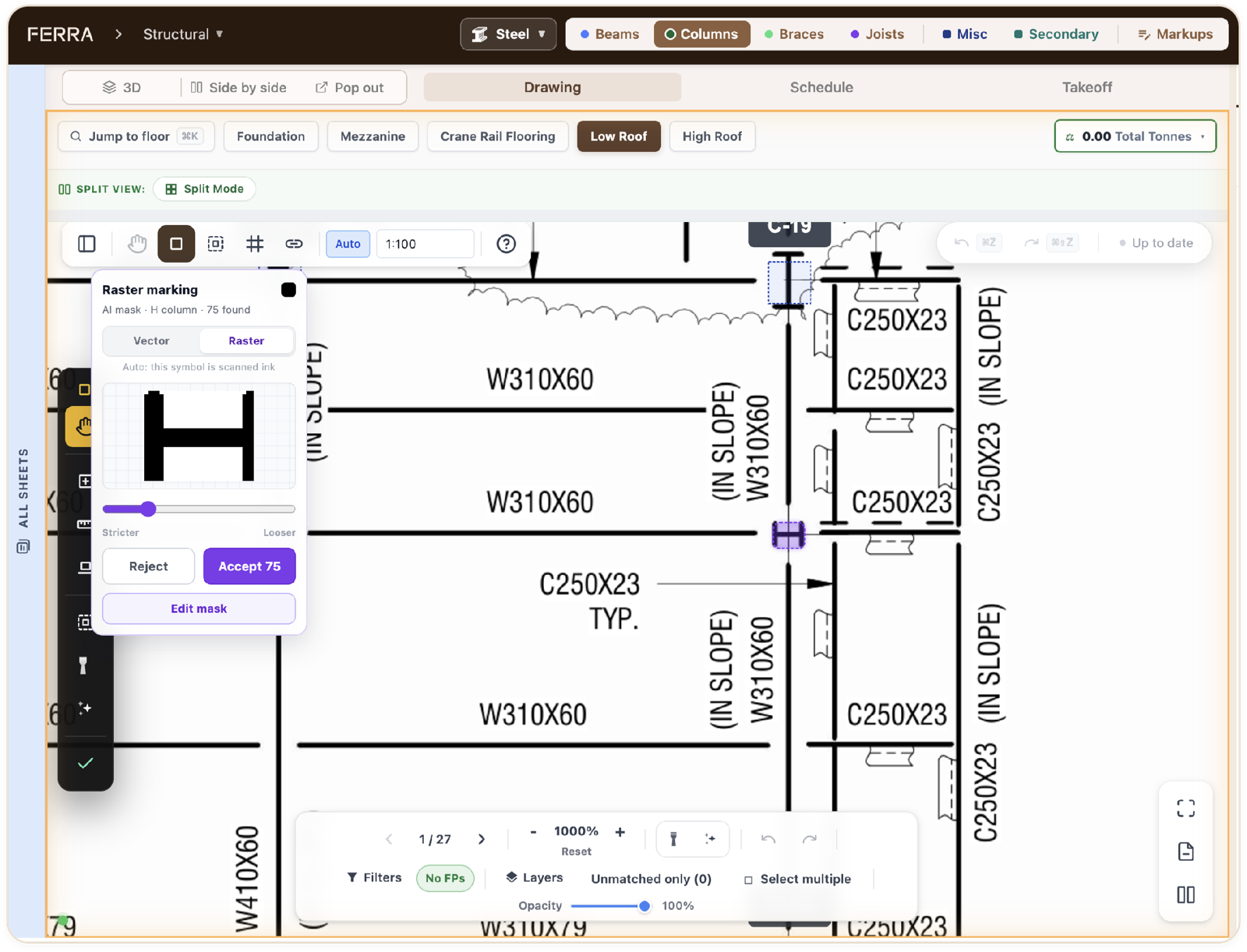Viewport: 1247px width, 952px height.
Task: Open the Layers menu
Action: [x=534, y=878]
